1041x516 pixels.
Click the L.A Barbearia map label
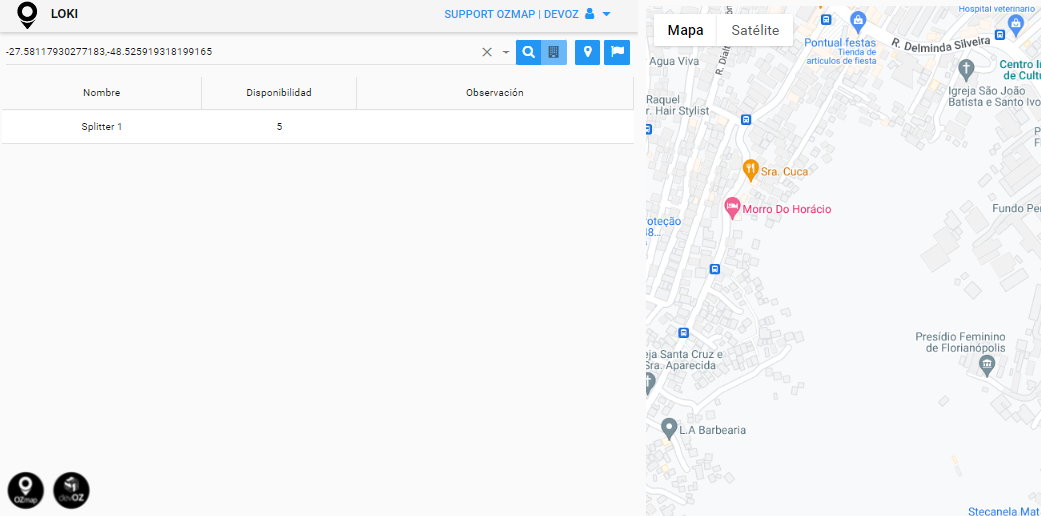coord(712,430)
